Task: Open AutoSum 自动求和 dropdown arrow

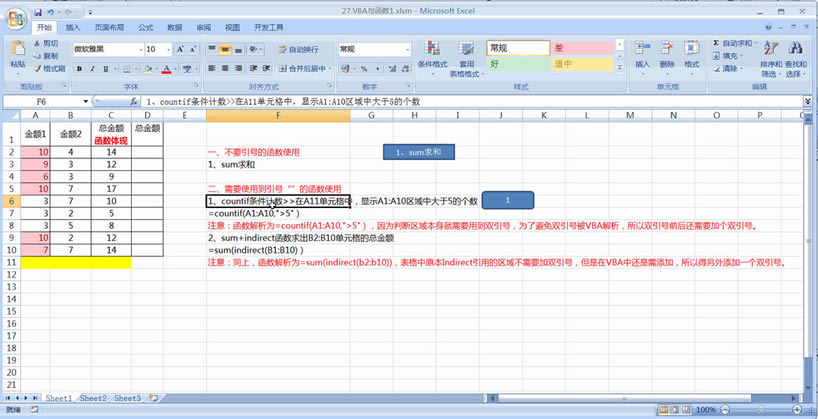Action: tap(754, 43)
